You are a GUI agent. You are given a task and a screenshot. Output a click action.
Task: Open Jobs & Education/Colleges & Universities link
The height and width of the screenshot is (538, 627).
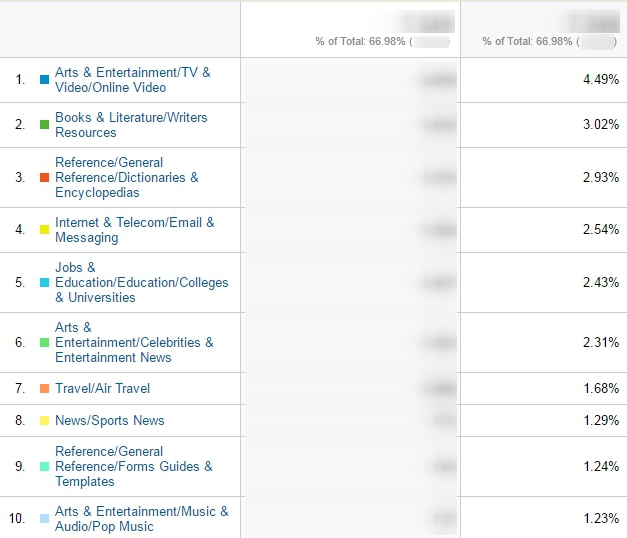(142, 282)
